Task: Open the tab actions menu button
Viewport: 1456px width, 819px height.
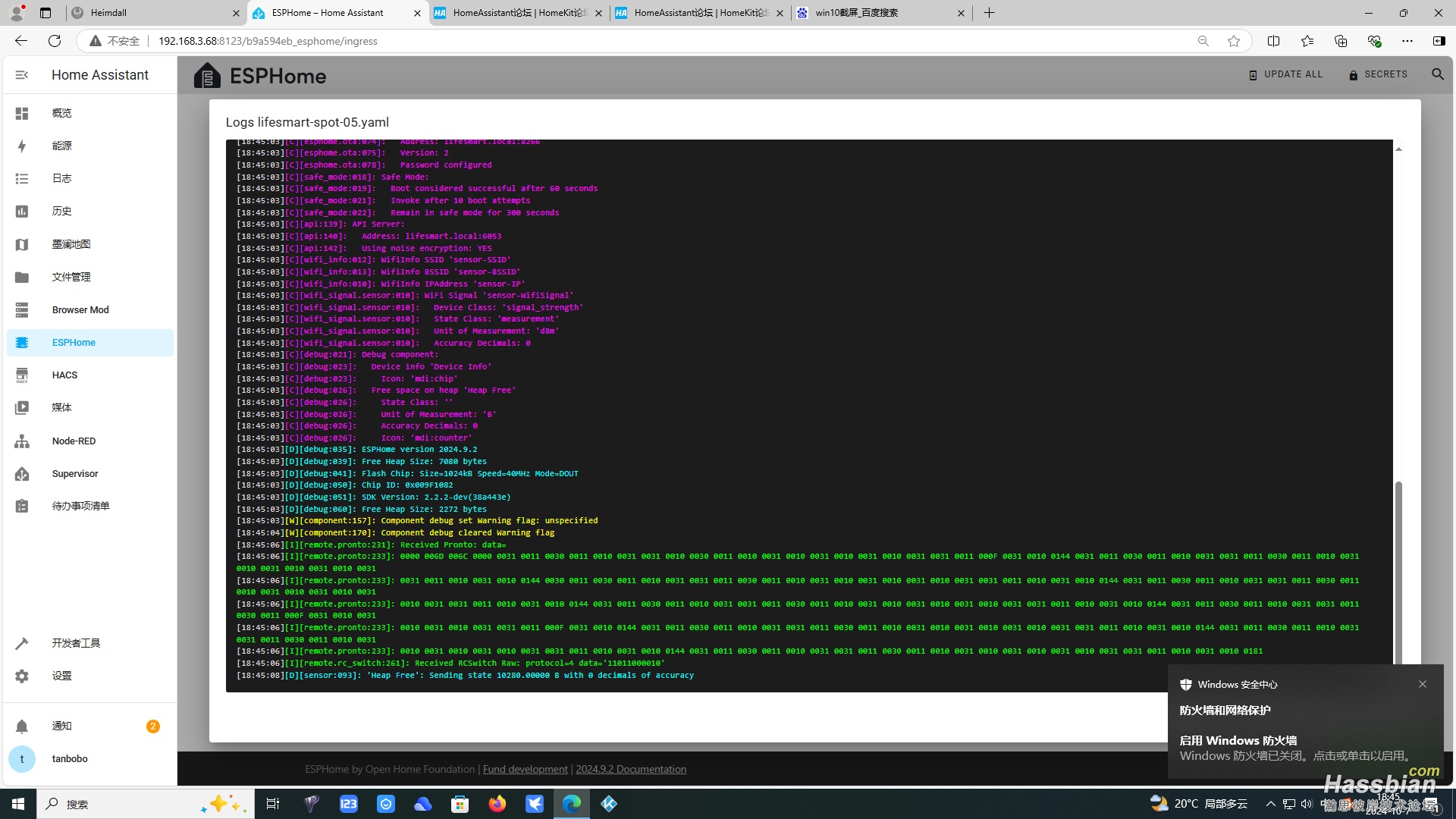Action: tap(45, 13)
